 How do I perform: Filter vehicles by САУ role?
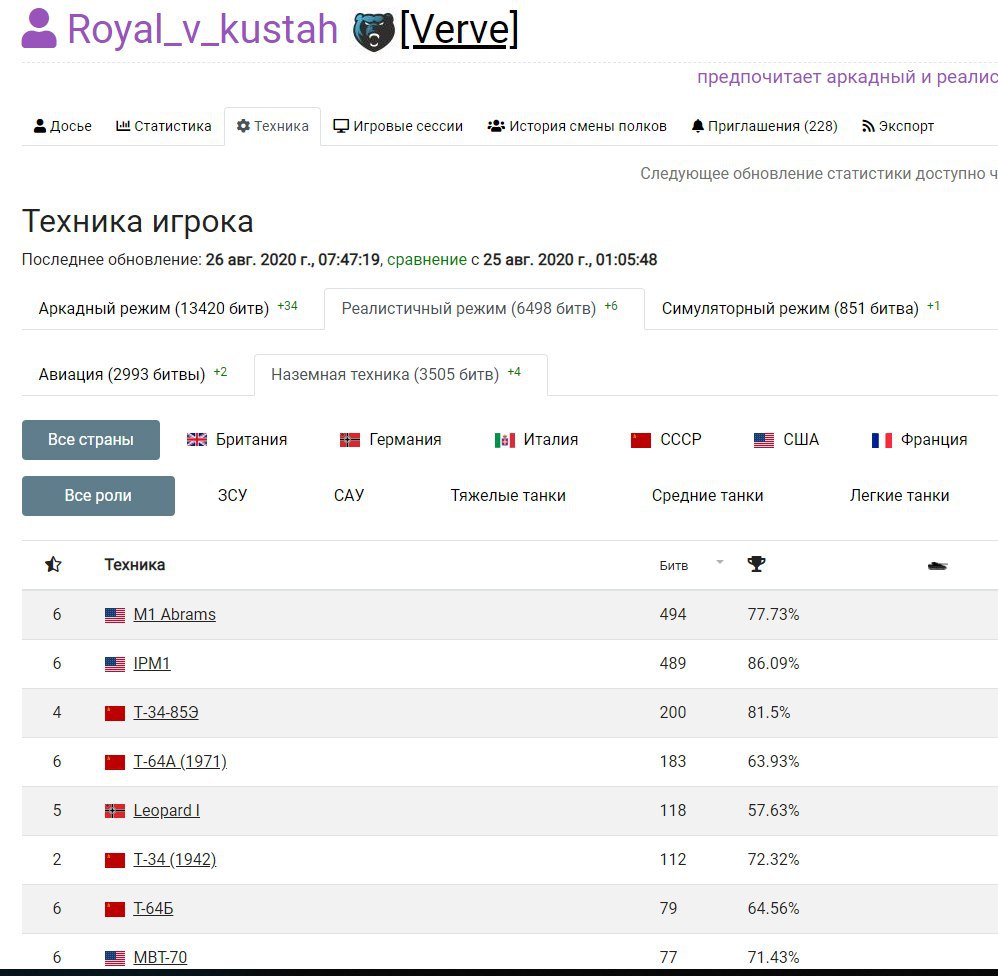[349, 495]
